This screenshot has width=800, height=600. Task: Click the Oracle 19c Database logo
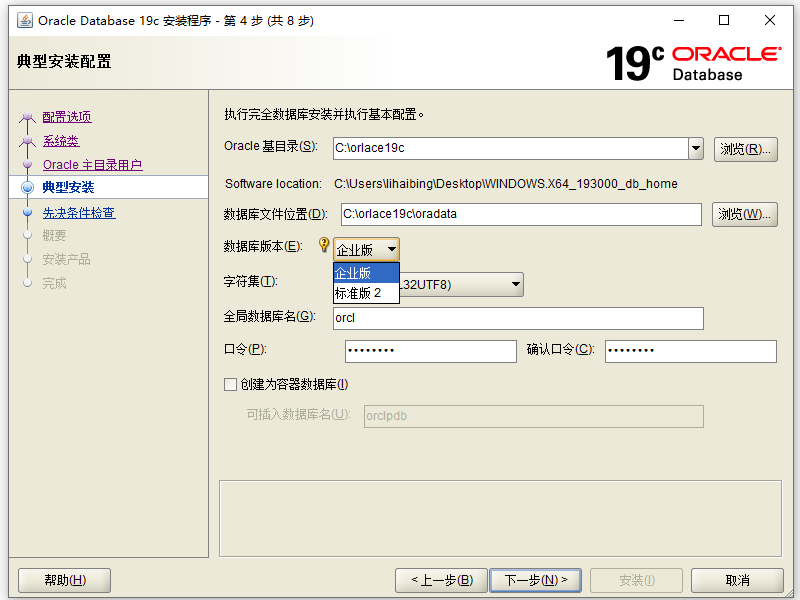tap(693, 63)
